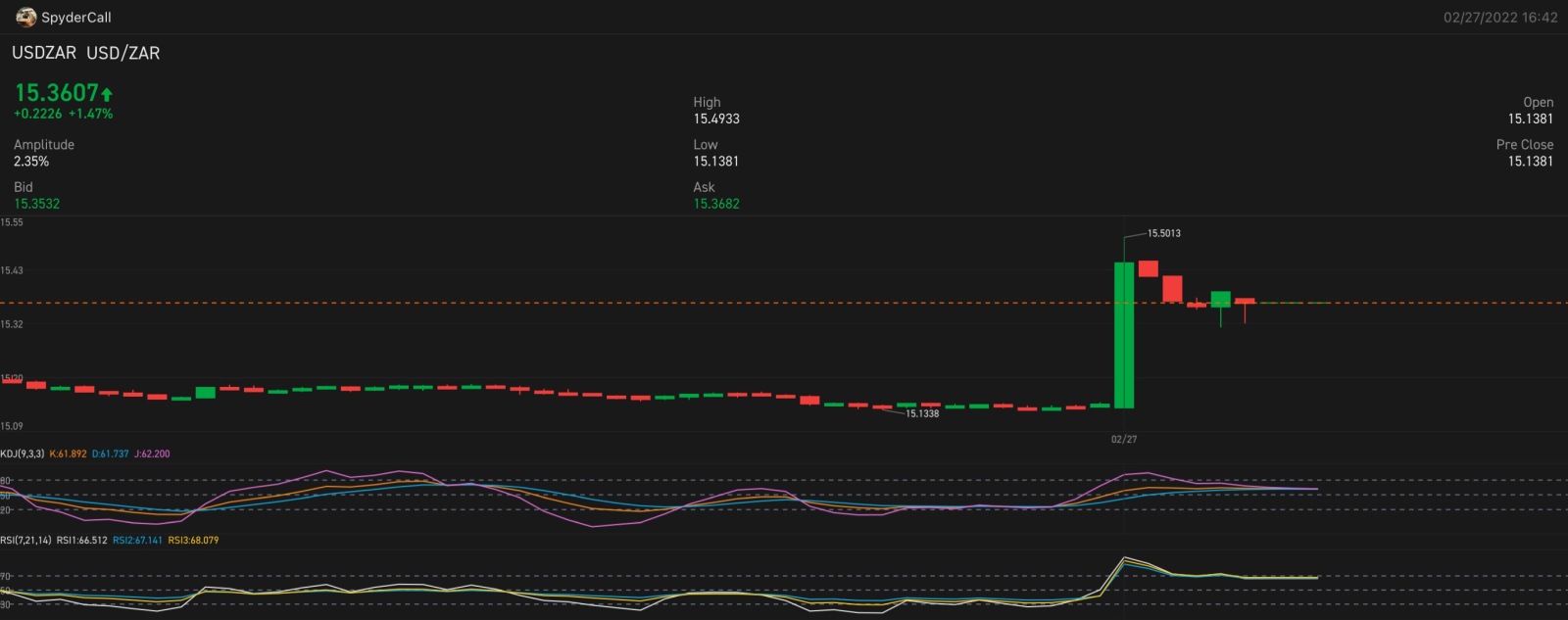The width and height of the screenshot is (1568, 620).
Task: Click the Pre Close label
Action: coord(1525,145)
